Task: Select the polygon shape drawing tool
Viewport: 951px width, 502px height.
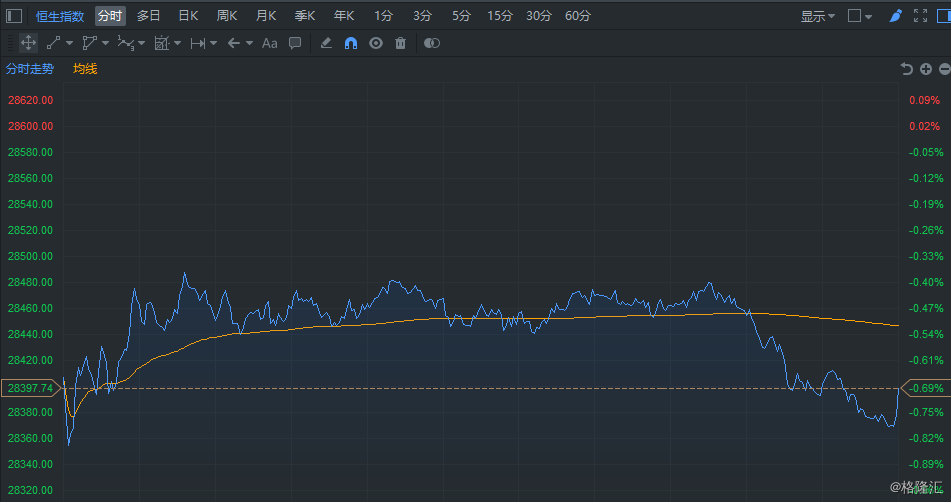Action: (90, 43)
